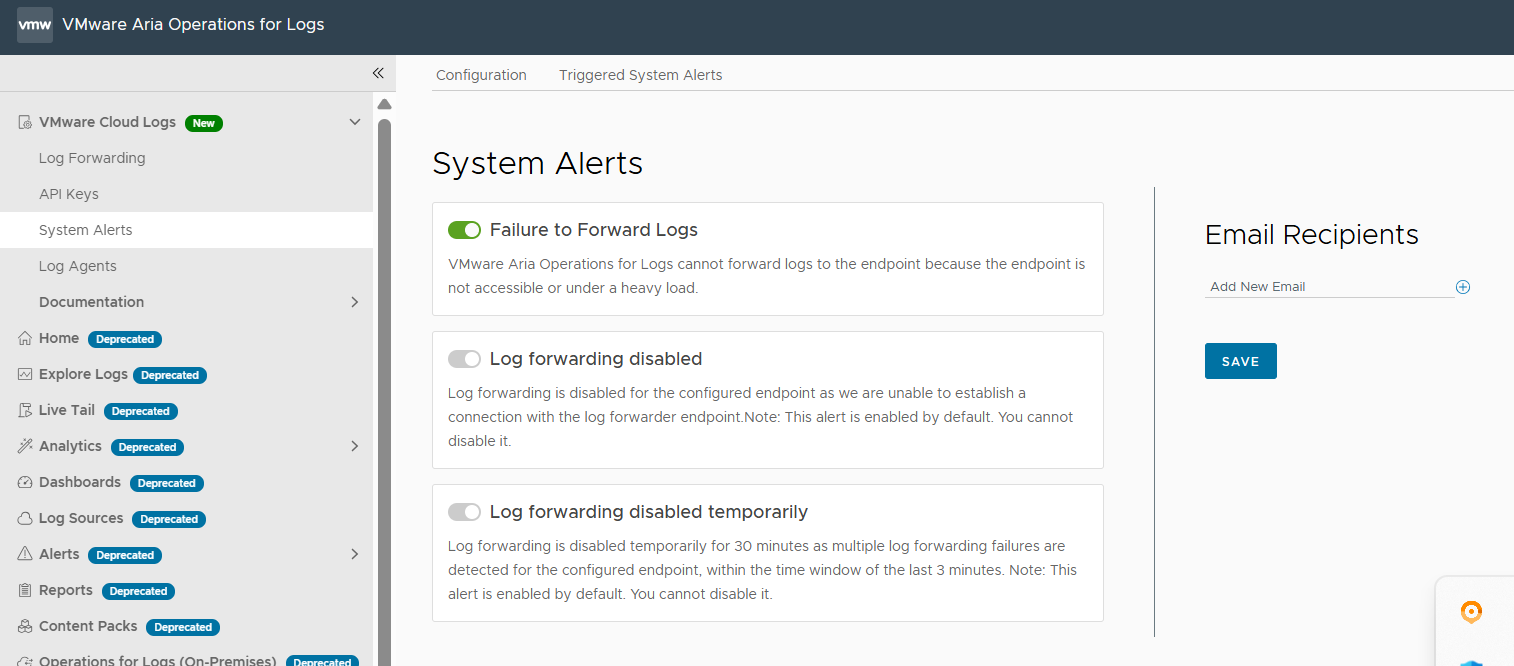Expand the Documentation submenu
Image resolution: width=1514 pixels, height=666 pixels.
pos(354,302)
